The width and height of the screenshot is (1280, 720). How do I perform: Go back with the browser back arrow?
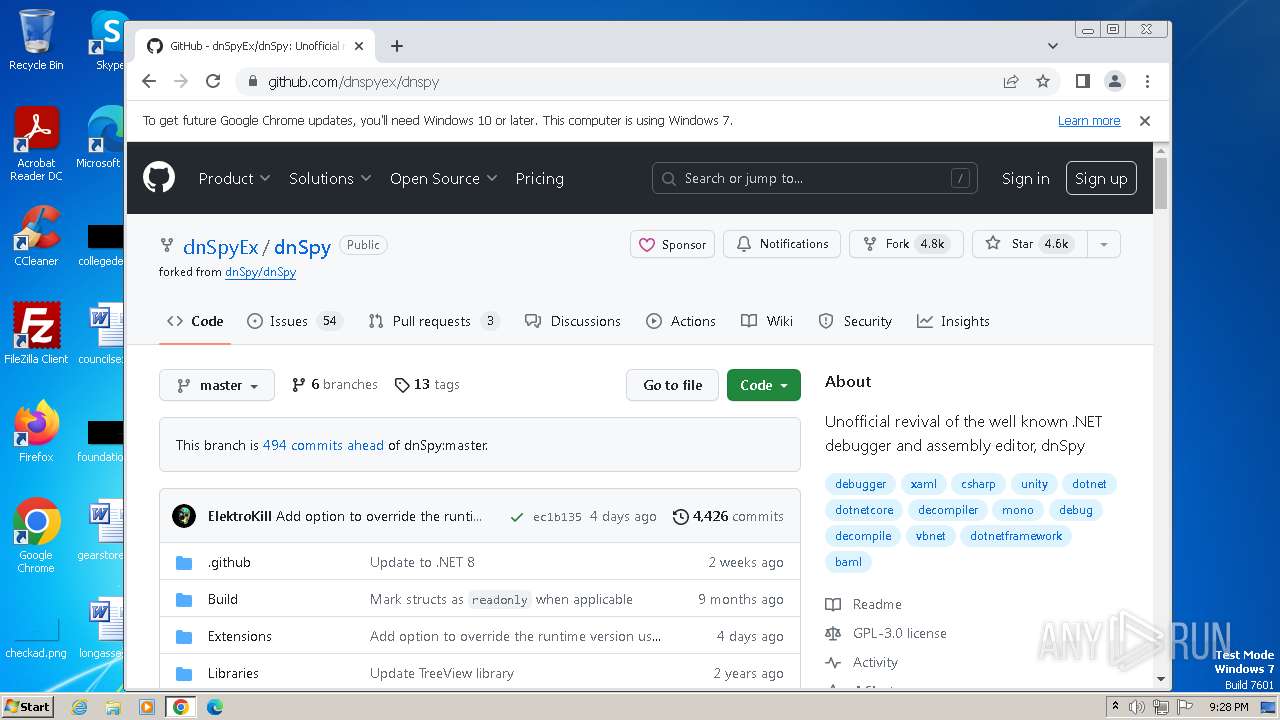(149, 82)
